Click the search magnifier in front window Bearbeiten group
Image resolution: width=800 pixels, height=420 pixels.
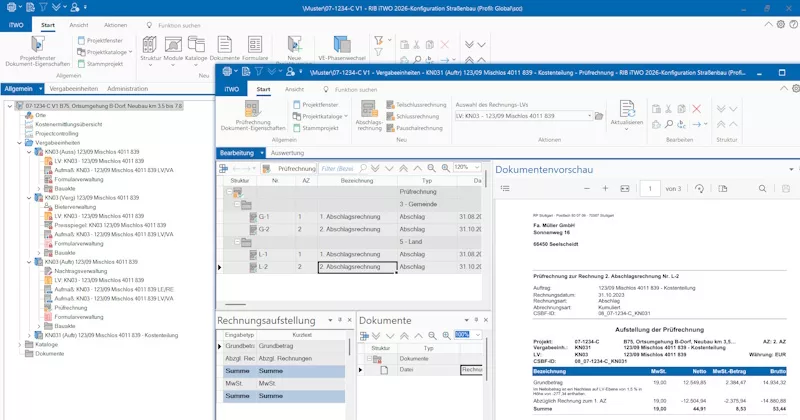(x=668, y=124)
